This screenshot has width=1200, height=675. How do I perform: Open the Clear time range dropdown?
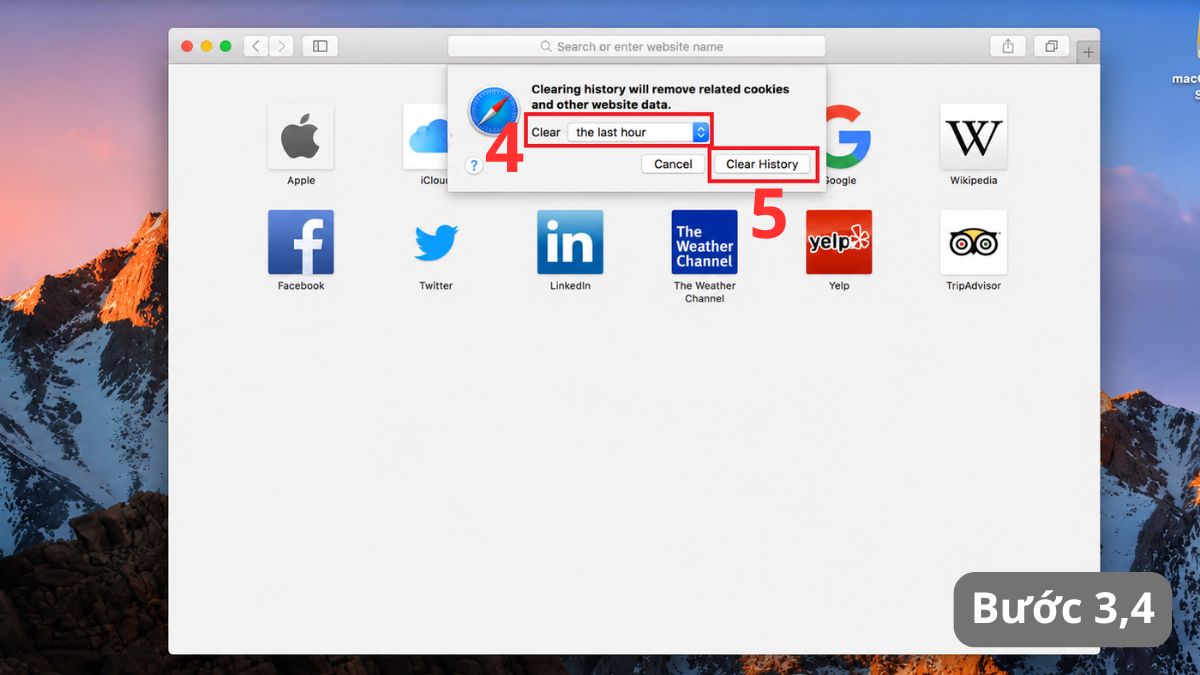pyautogui.click(x=638, y=132)
